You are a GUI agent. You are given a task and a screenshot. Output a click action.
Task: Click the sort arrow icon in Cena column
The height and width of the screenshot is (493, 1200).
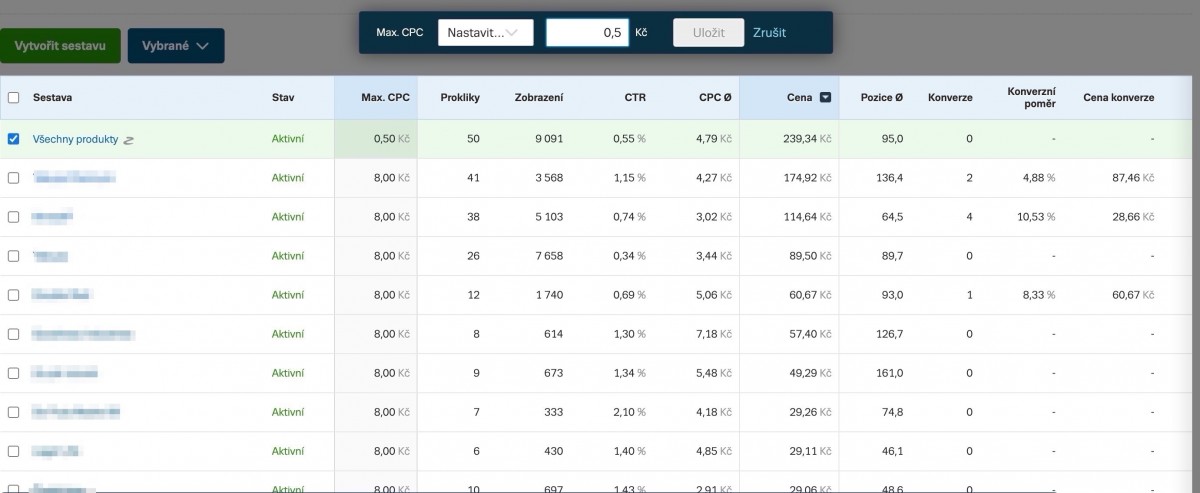[825, 98]
